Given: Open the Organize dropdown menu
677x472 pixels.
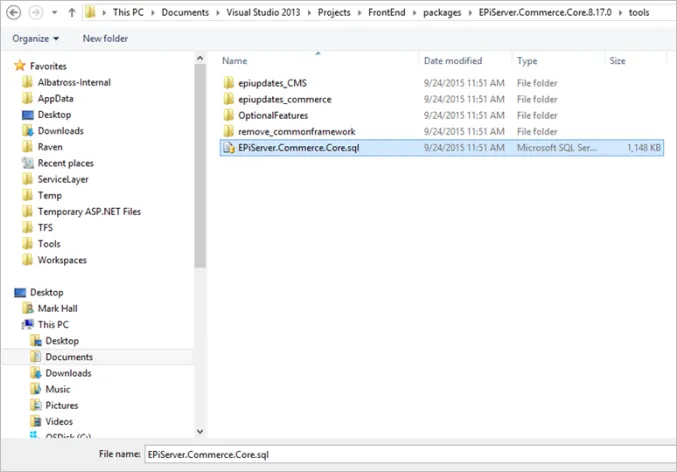Looking at the screenshot, I should coord(35,38).
